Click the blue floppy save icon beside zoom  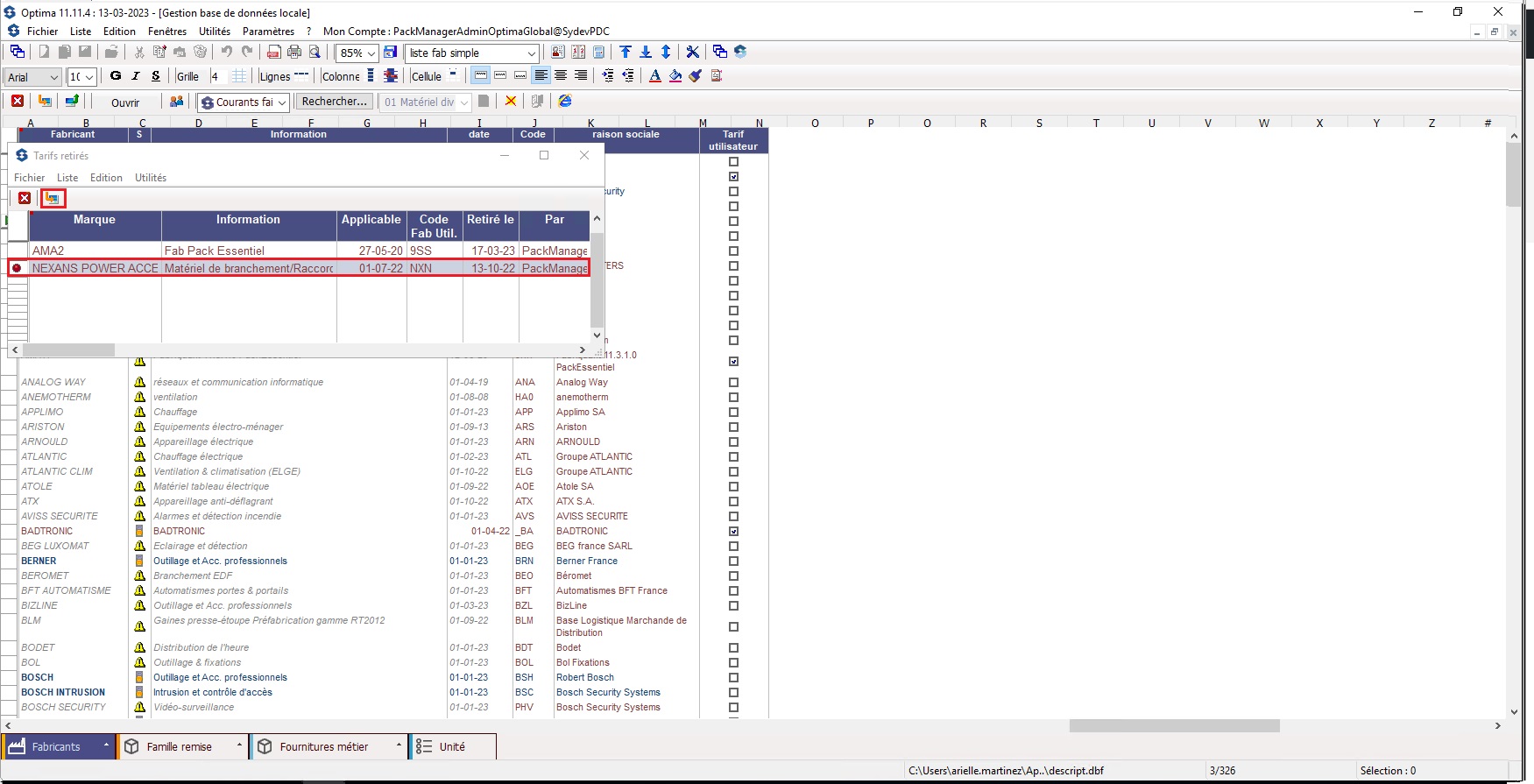[391, 53]
